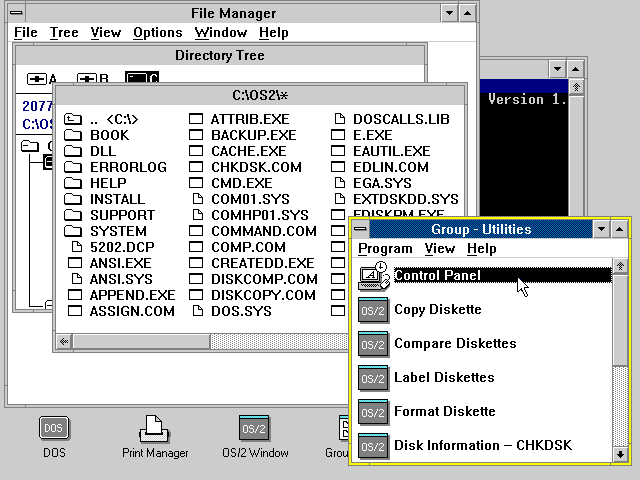The image size is (640, 480).
Task: Open the Group - Utilities control menu box
Action: pyautogui.click(x=360, y=229)
